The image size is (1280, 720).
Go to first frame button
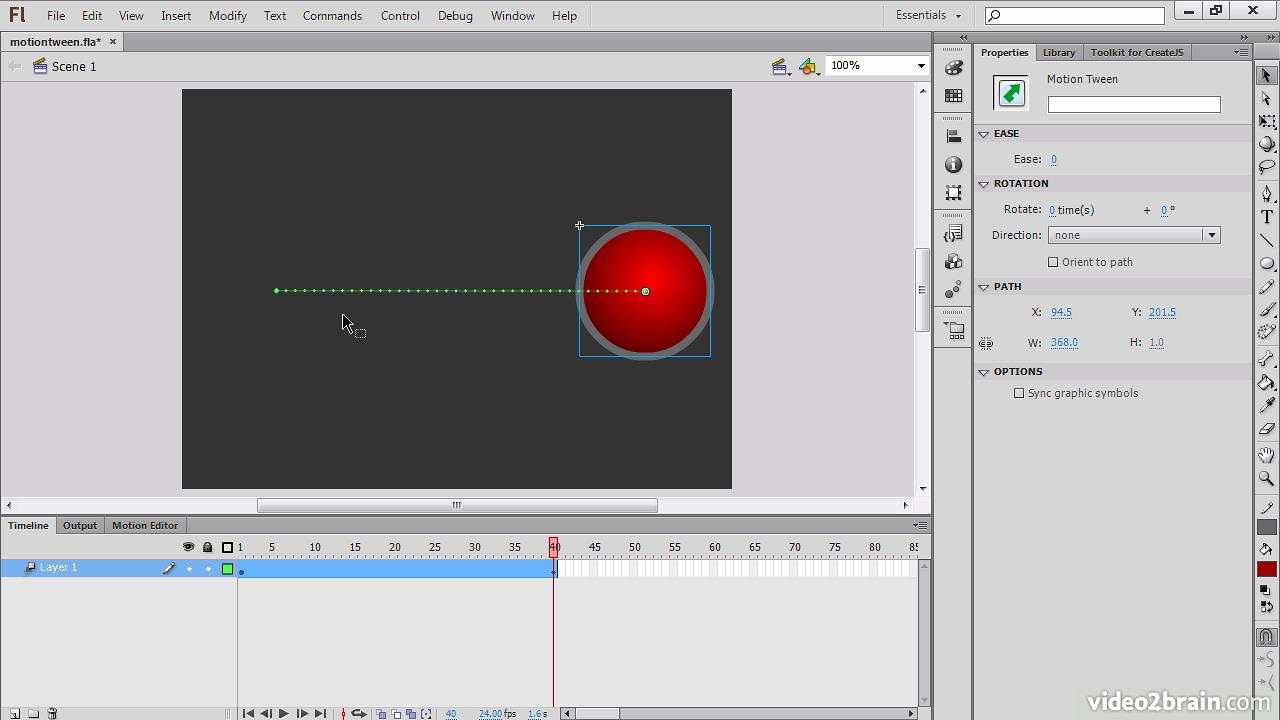pos(247,713)
